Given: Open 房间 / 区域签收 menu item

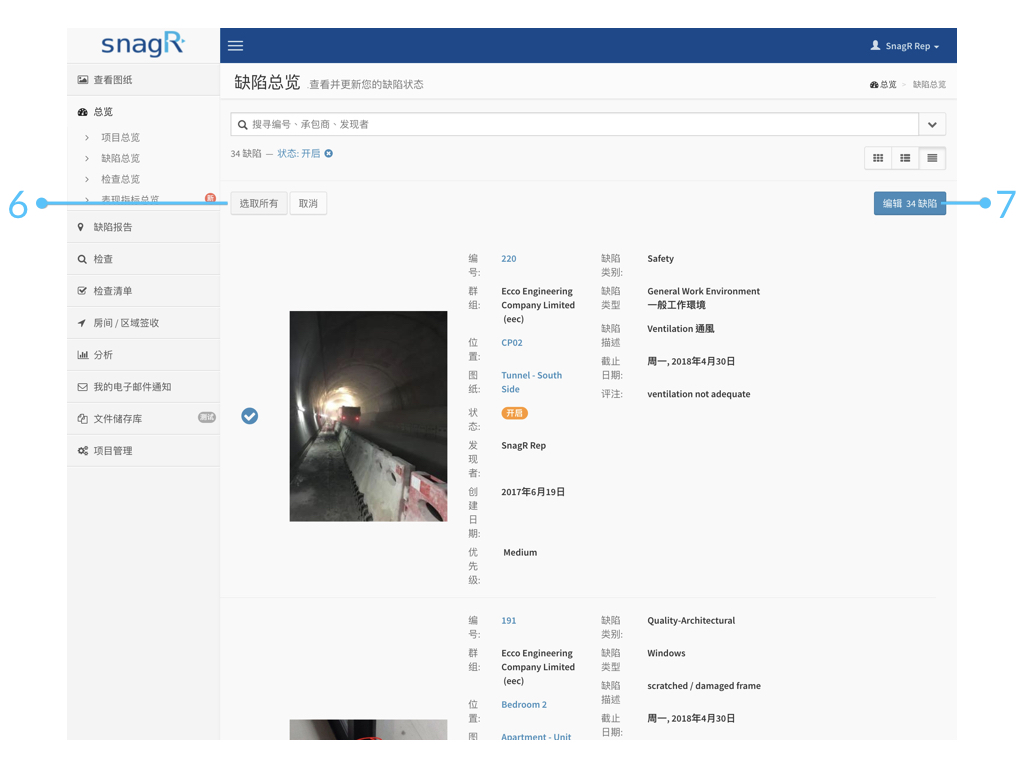Looking at the screenshot, I should [143, 323].
